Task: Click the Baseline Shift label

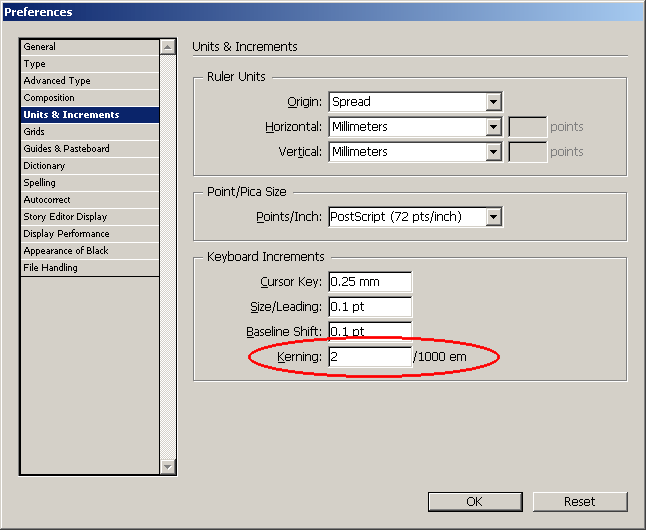Action: click(x=284, y=332)
